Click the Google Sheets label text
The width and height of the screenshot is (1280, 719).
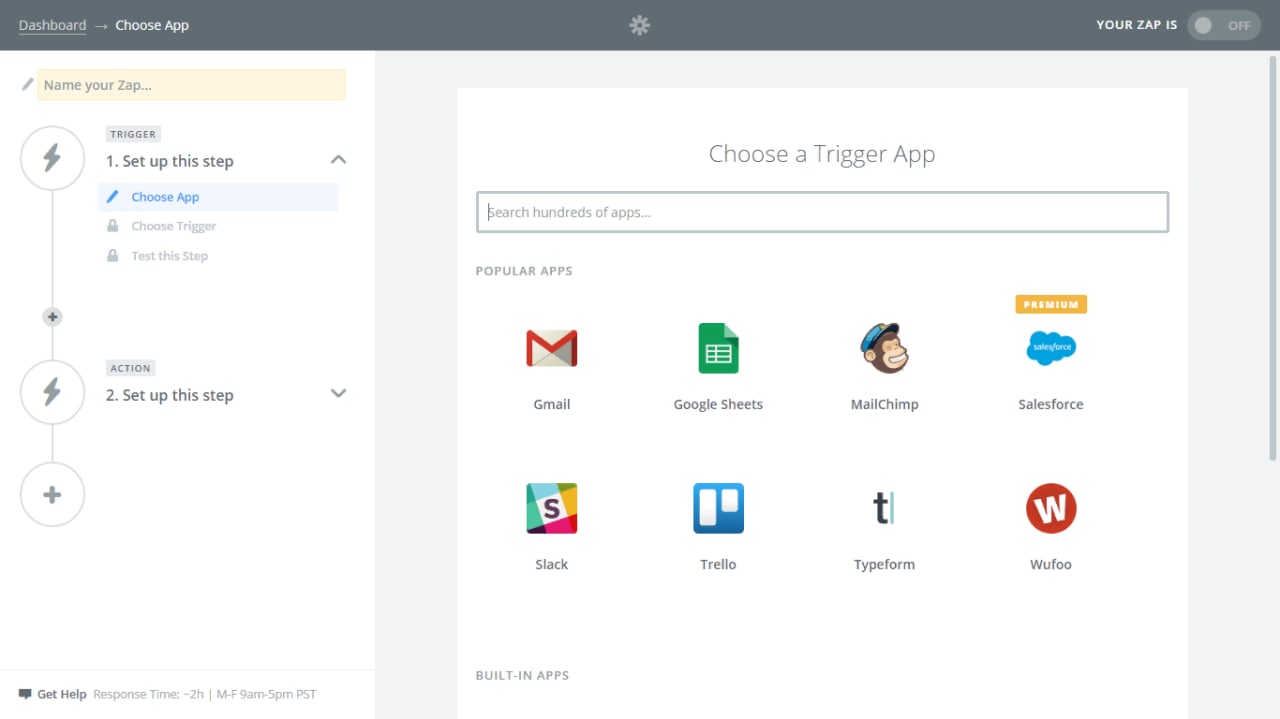(718, 404)
